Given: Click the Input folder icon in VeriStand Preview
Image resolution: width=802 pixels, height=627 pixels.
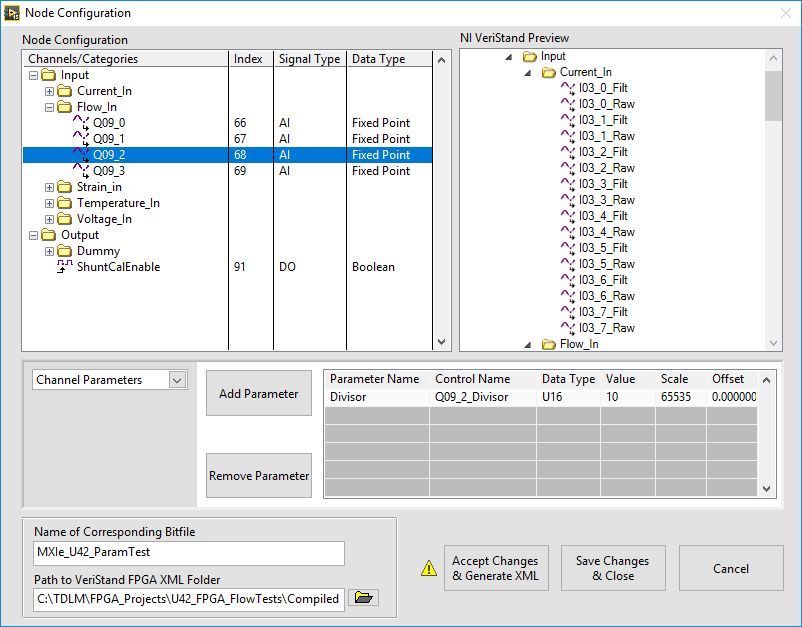Looking at the screenshot, I should click(x=530, y=56).
